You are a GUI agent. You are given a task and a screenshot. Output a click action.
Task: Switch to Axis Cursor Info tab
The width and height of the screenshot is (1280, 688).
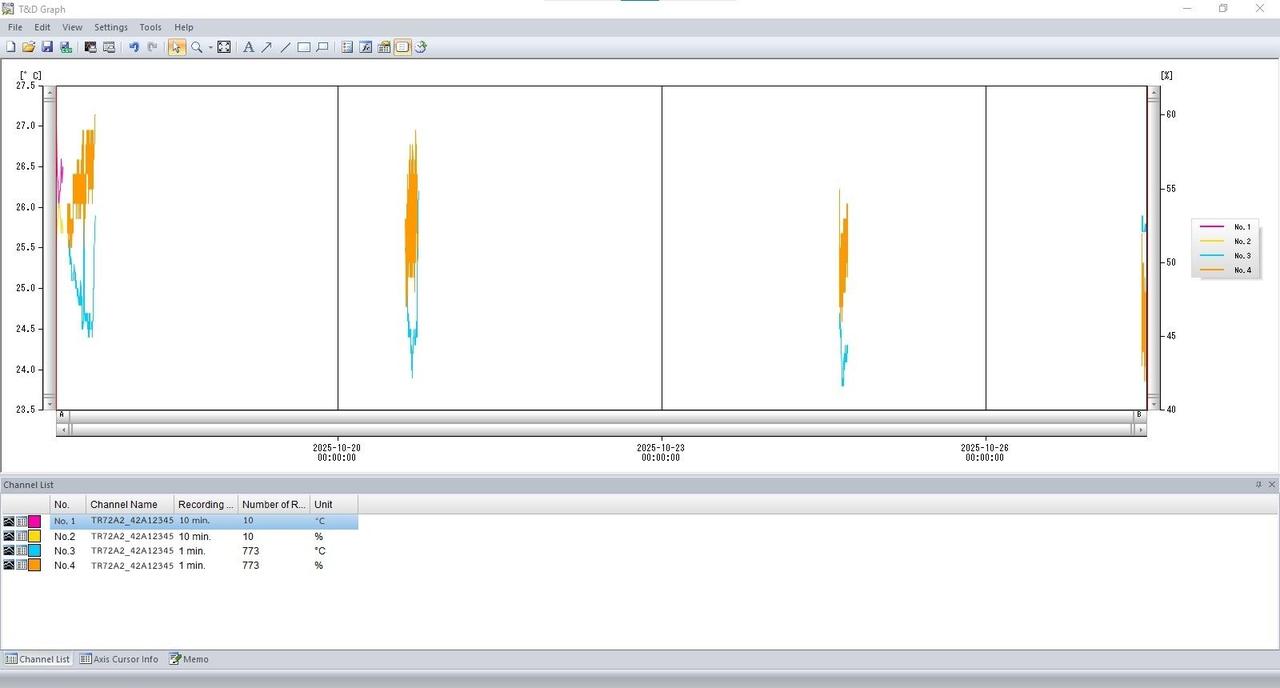[119, 659]
